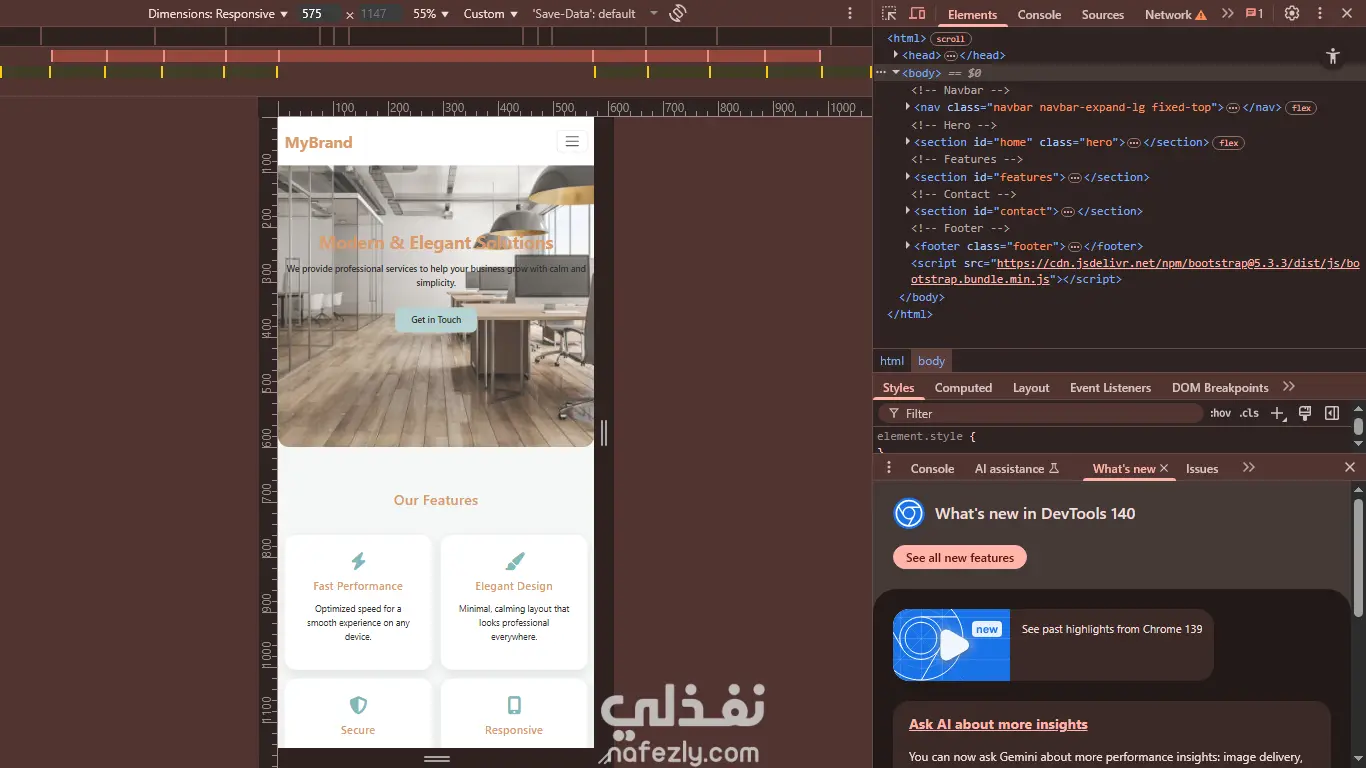This screenshot has height=768, width=1366.
Task: Click the accessibility figure icon in Elements
Action: pos(1332,56)
